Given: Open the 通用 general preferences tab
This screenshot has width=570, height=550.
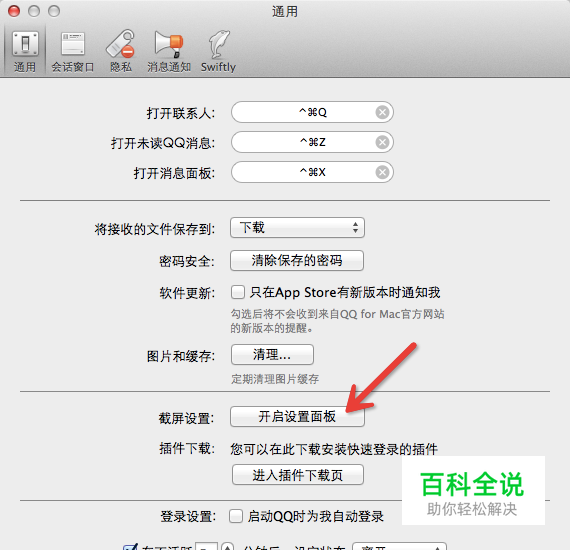Looking at the screenshot, I should (25, 51).
